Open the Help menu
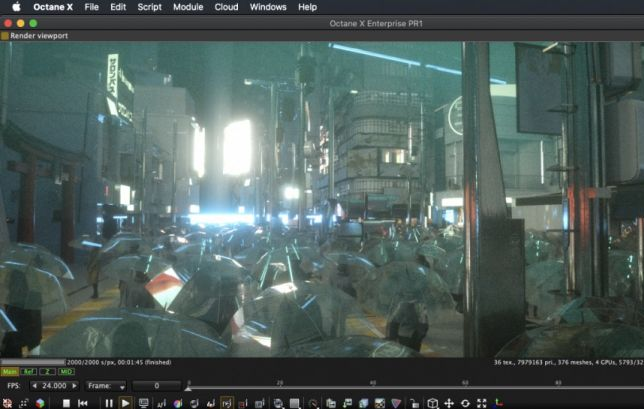The image size is (644, 409). tap(307, 7)
